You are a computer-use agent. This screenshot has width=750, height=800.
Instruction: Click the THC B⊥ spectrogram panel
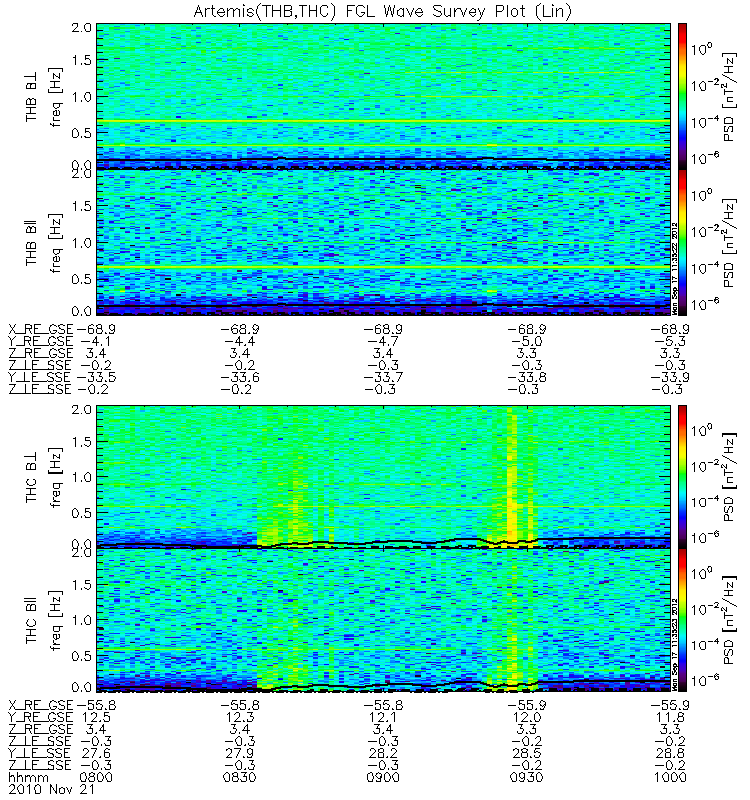click(x=383, y=477)
